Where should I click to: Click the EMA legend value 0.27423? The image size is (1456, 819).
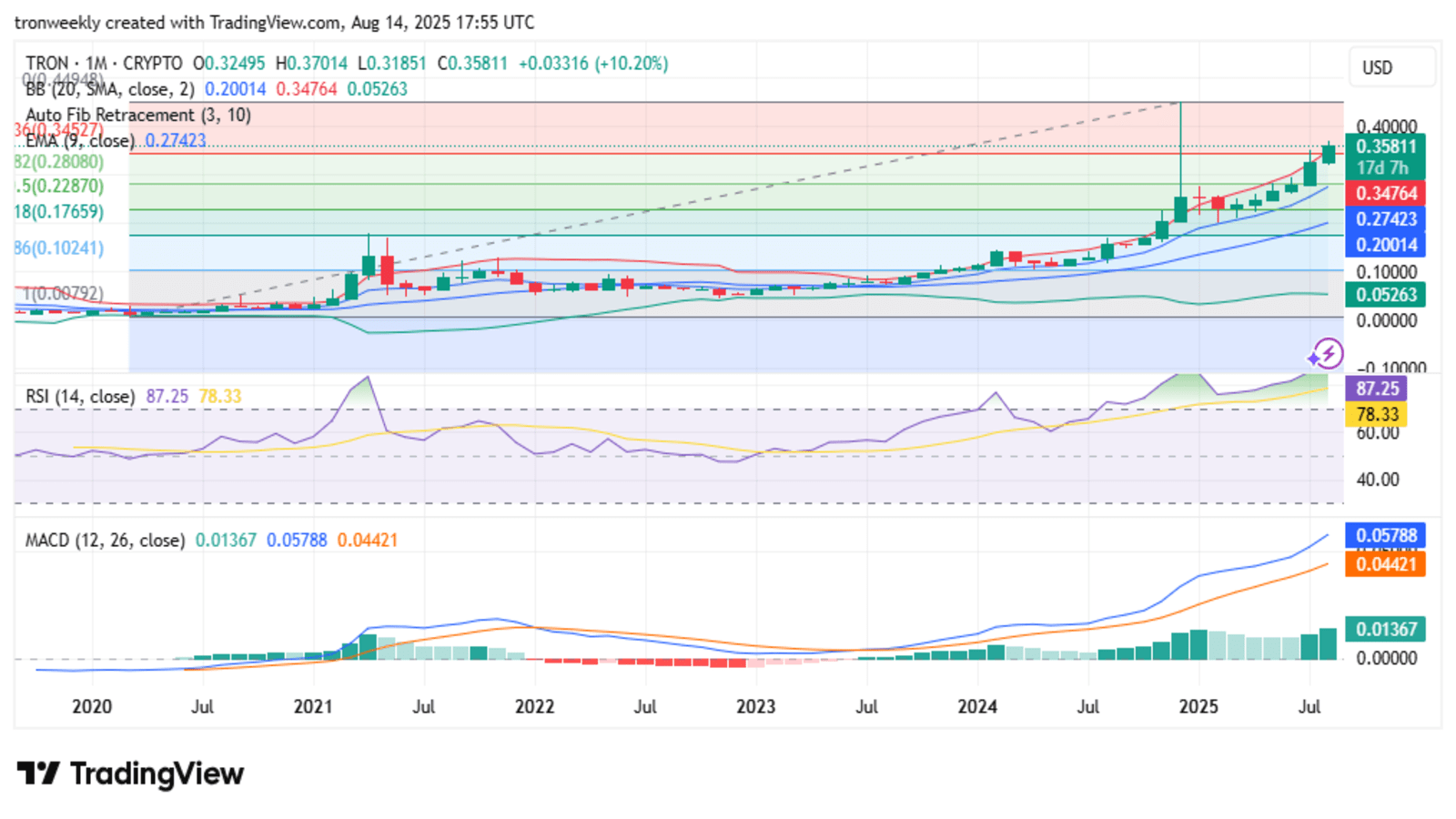[176, 140]
